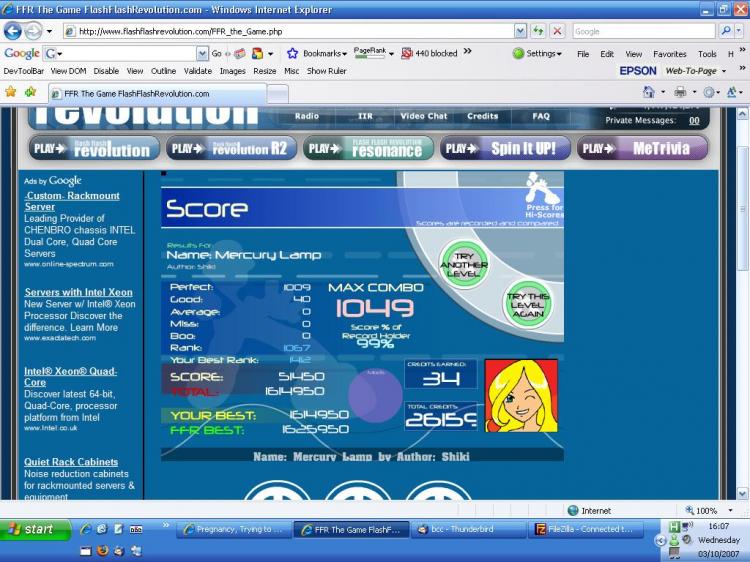Image resolution: width=750 pixels, height=562 pixels.
Task: Click the 440 blocked popup blocker icon
Action: click(x=407, y=54)
